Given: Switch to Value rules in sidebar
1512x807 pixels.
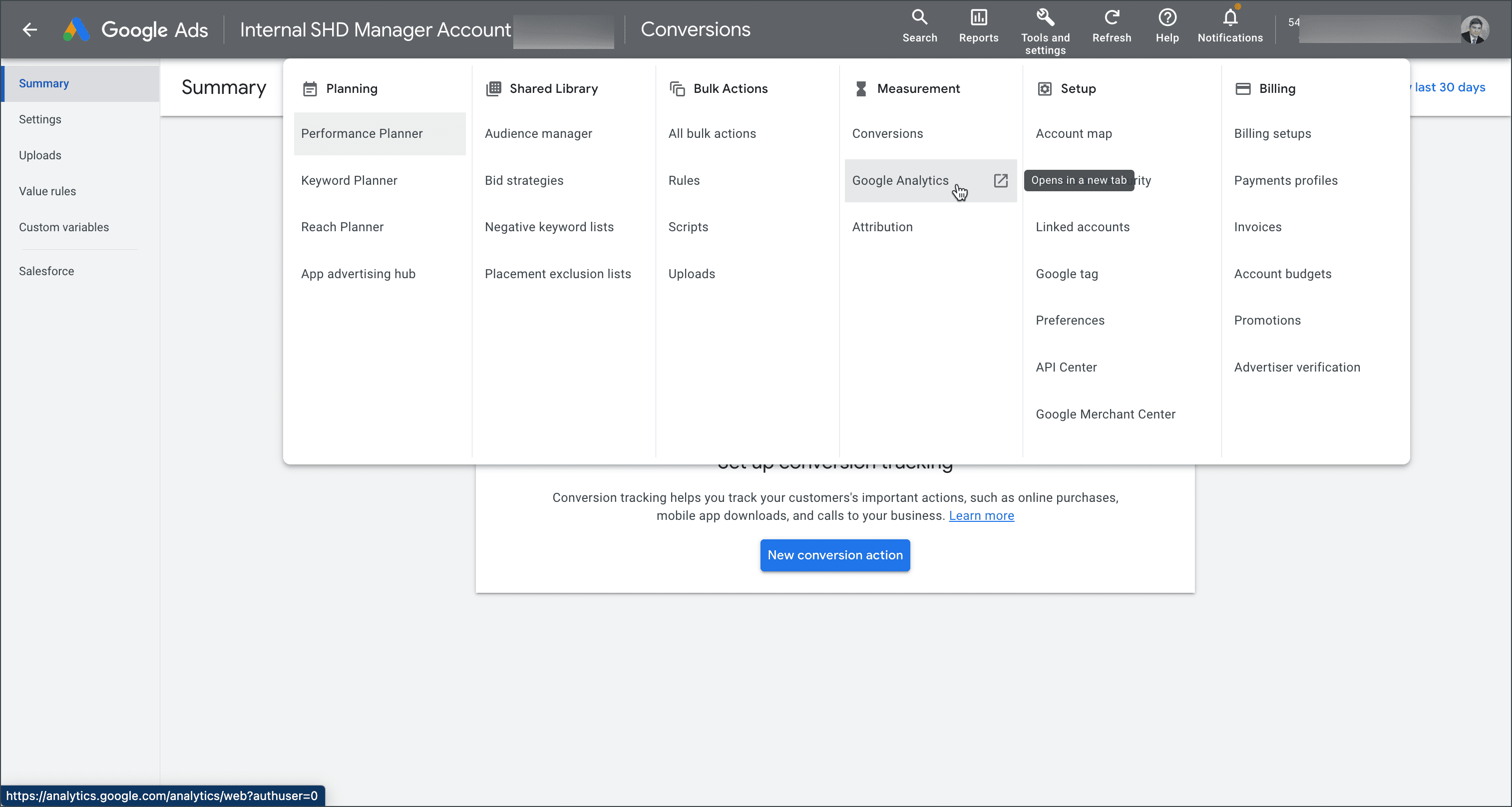Looking at the screenshot, I should coord(47,191).
